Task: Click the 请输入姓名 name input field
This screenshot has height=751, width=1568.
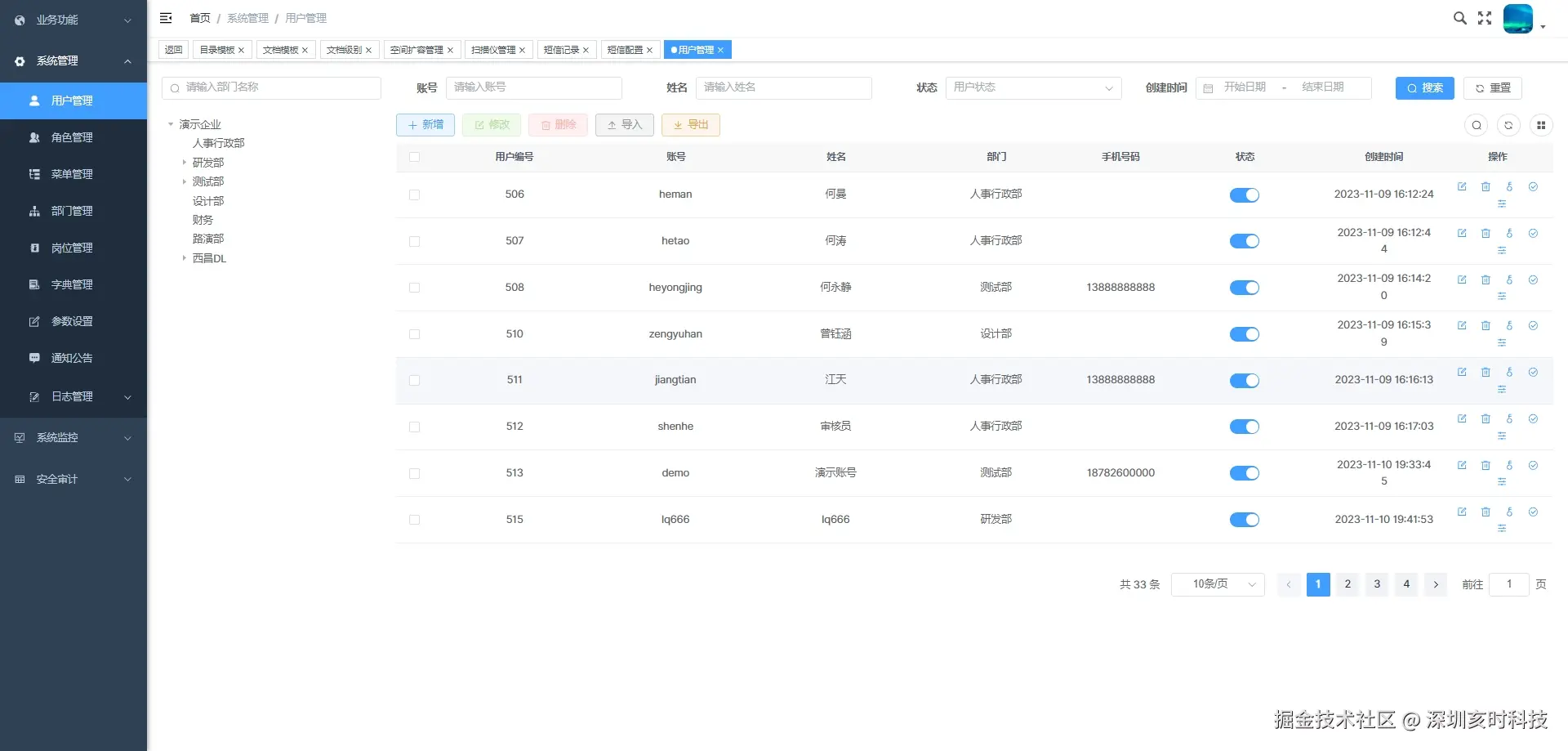Action: click(x=784, y=87)
